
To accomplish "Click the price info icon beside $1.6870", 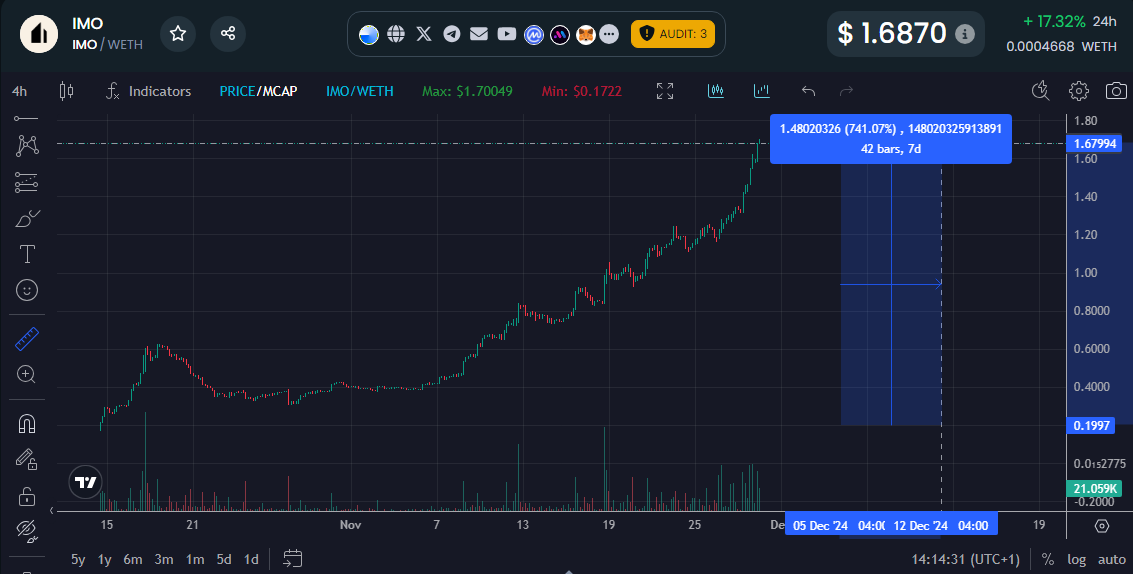I will click(965, 33).
